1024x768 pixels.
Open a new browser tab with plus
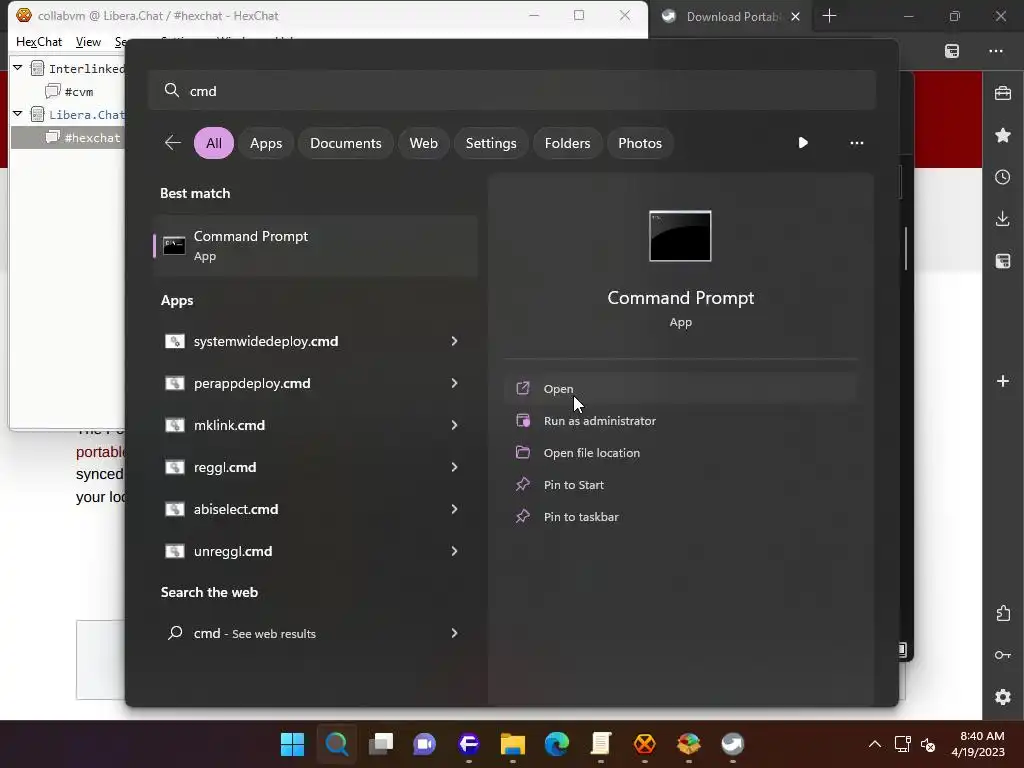click(829, 16)
